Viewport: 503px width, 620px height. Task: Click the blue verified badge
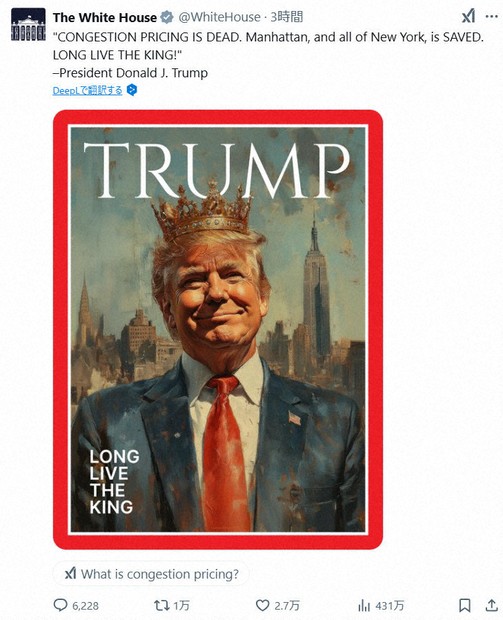click(x=167, y=17)
